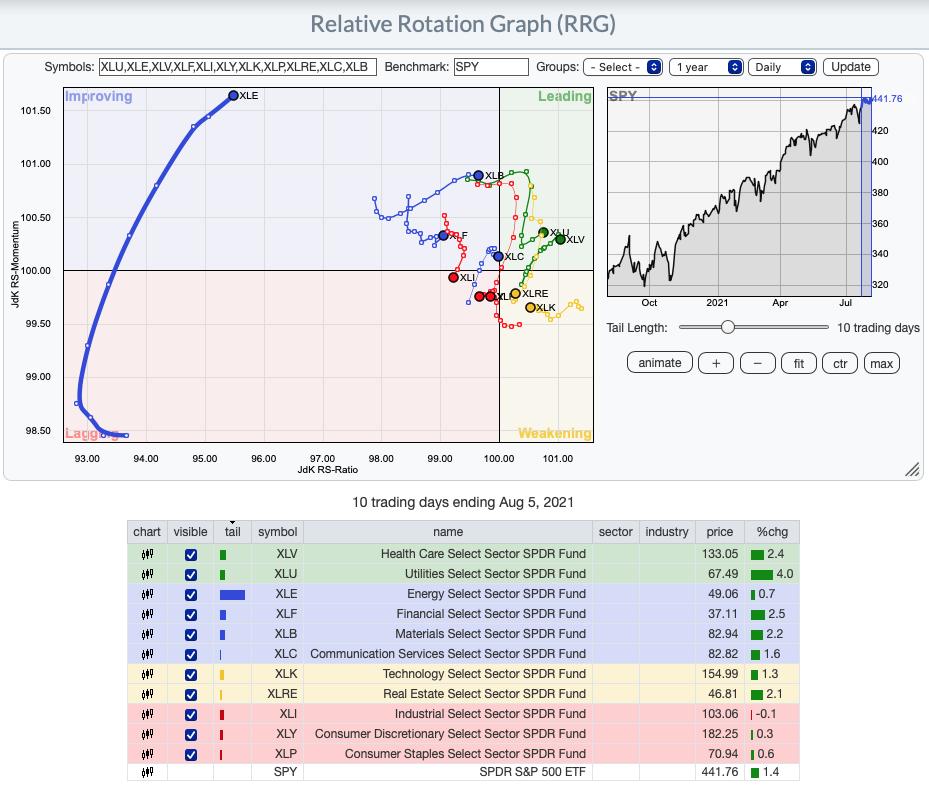The height and width of the screenshot is (790, 929).
Task: Zoom in with the plus button
Action: click(x=716, y=363)
